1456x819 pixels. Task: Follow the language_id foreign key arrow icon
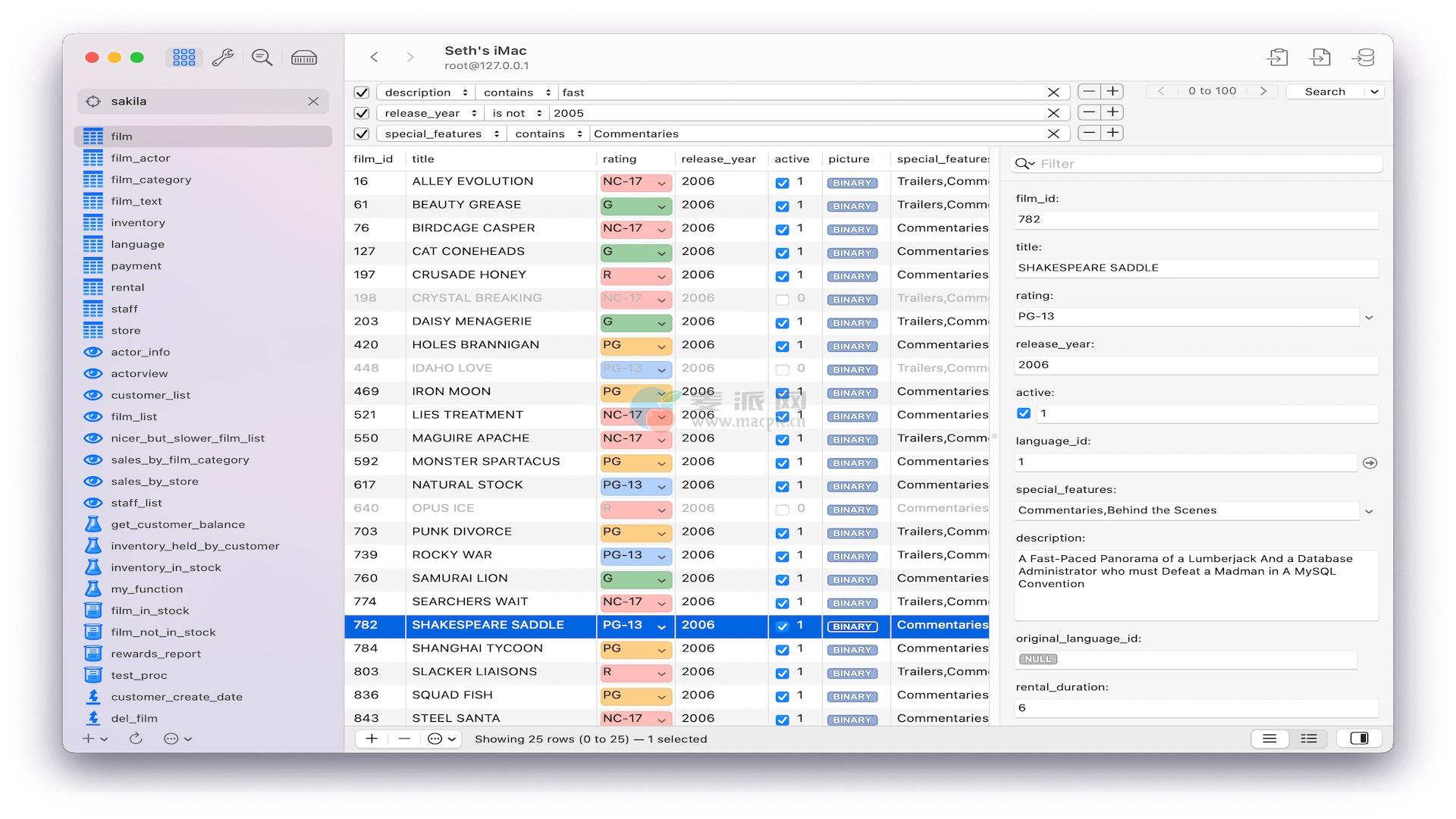pos(1370,463)
